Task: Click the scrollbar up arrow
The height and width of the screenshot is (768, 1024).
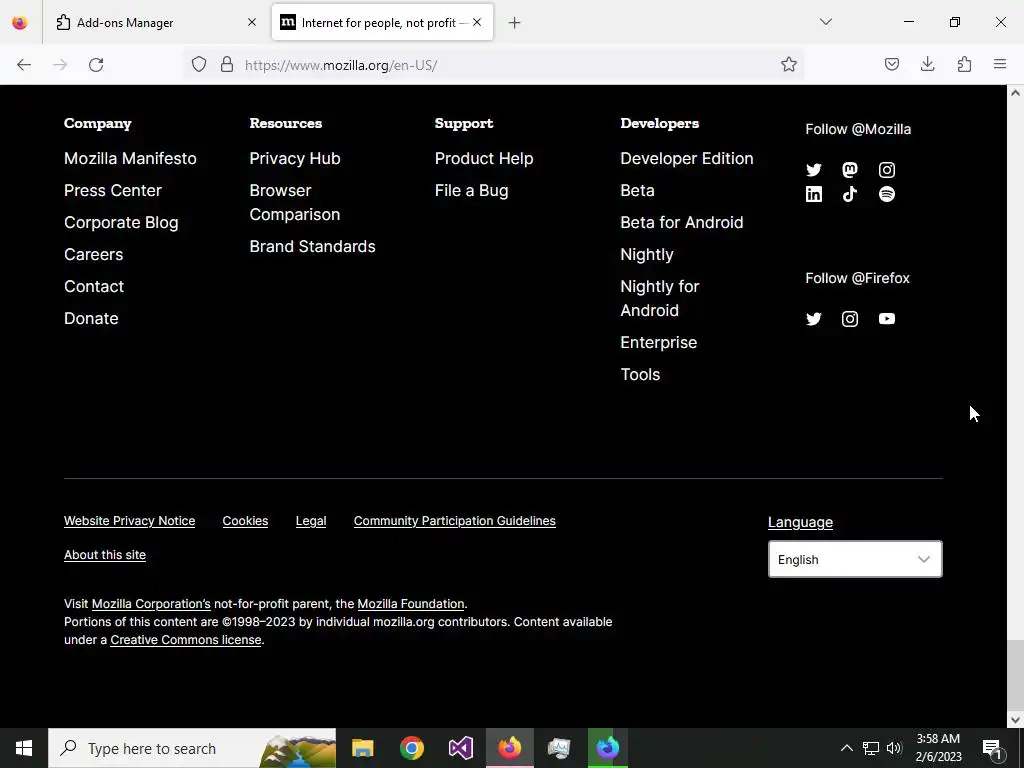Action: (1015, 93)
